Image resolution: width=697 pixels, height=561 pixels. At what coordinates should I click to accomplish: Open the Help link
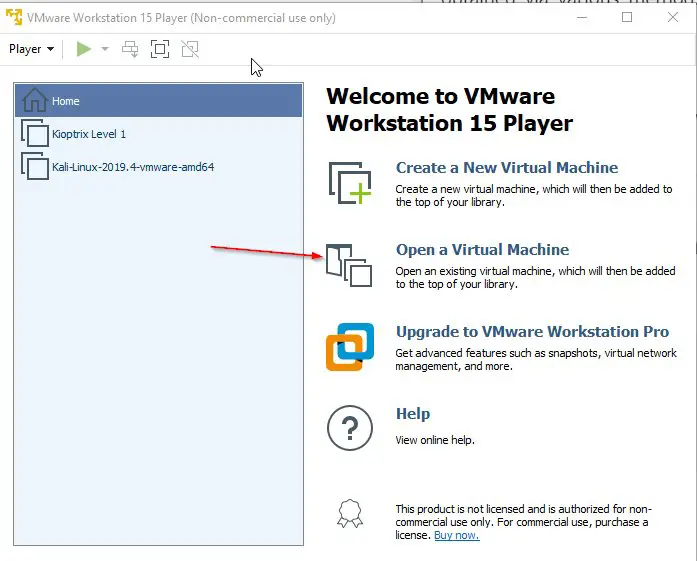(413, 414)
